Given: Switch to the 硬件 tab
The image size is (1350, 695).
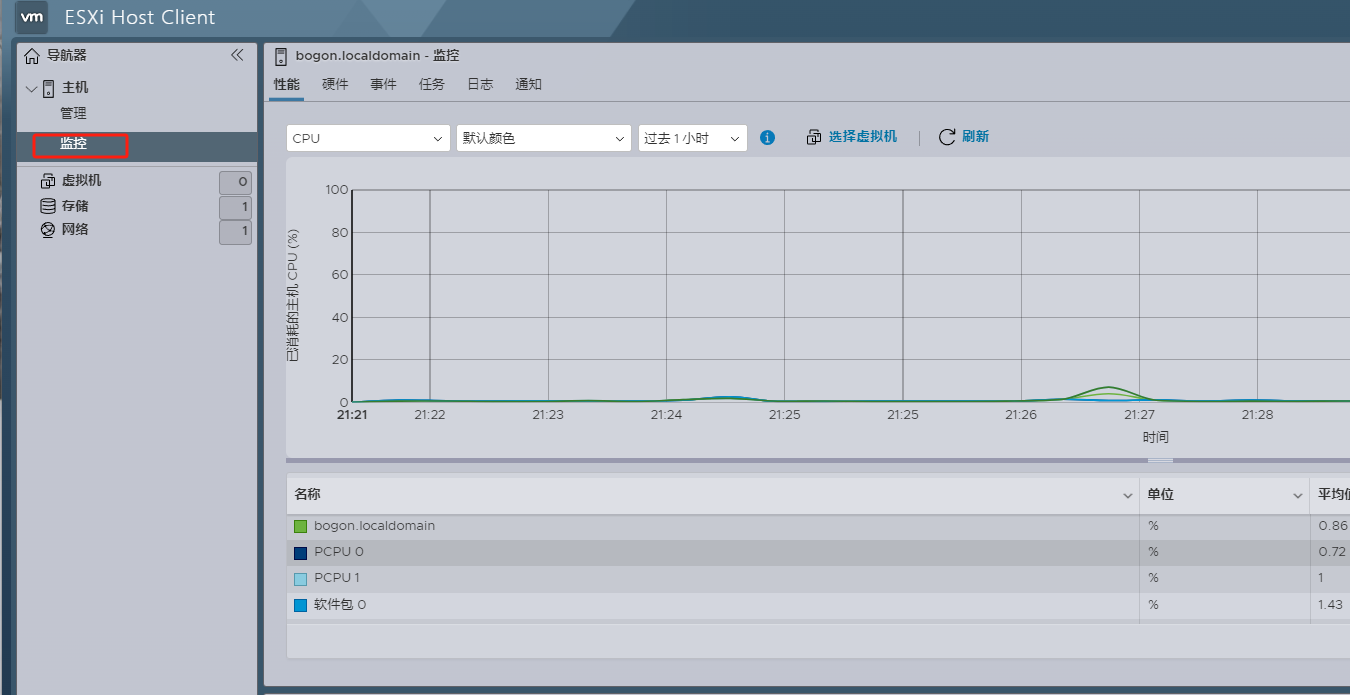Looking at the screenshot, I should 335,85.
